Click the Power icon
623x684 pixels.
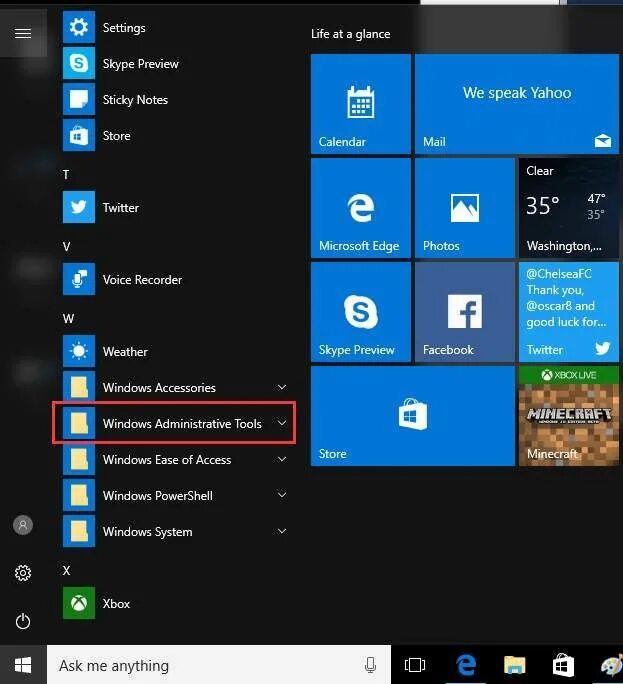(23, 621)
